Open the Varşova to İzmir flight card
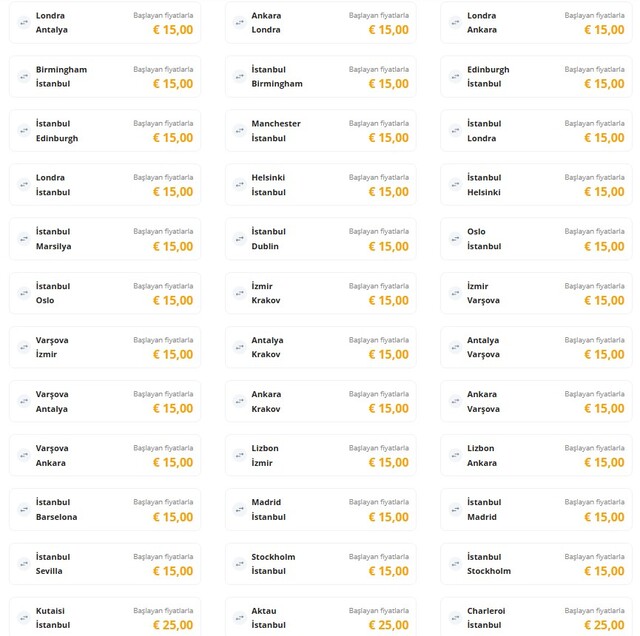Viewport: 640px width, 636px height. click(x=105, y=347)
